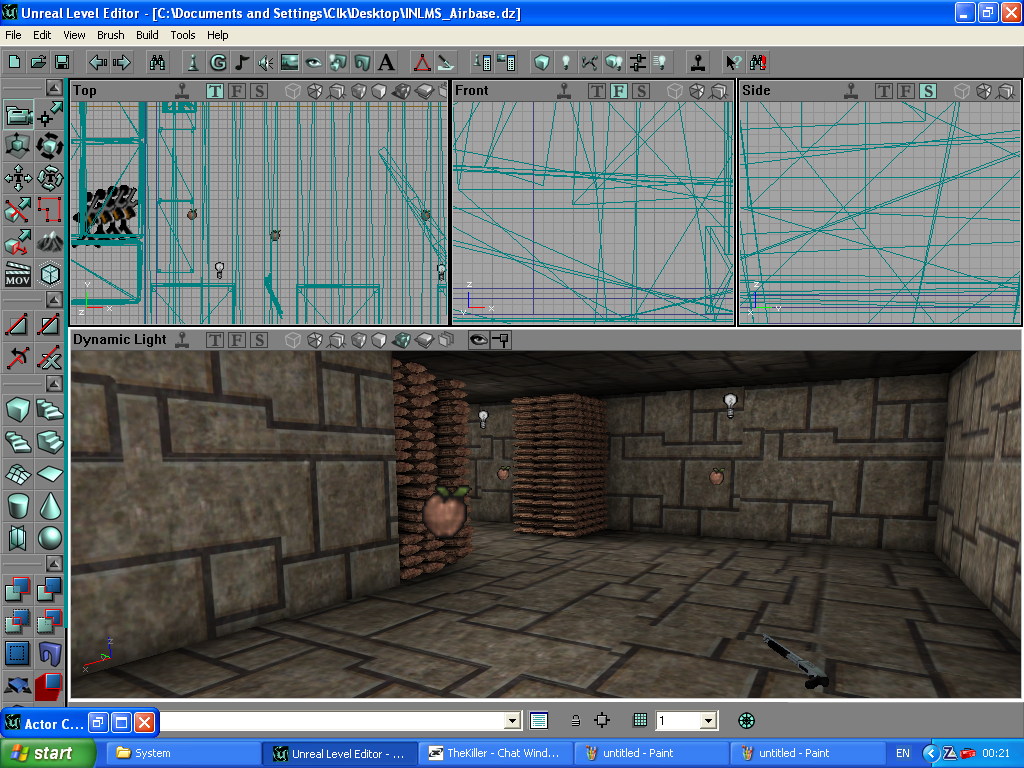Image resolution: width=1024 pixels, height=768 pixels.
Task: Click the MOV Matinee tool icon
Action: 17,273
